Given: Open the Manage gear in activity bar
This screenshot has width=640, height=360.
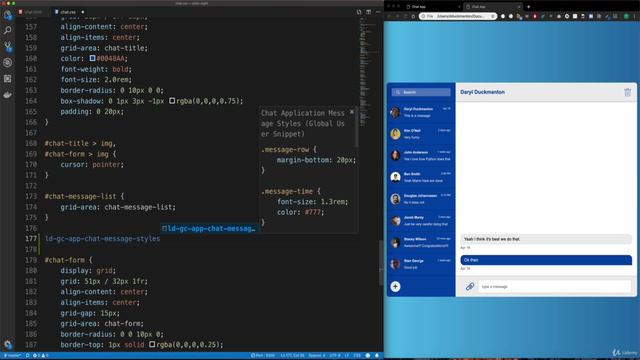Looking at the screenshot, I should point(7,344).
